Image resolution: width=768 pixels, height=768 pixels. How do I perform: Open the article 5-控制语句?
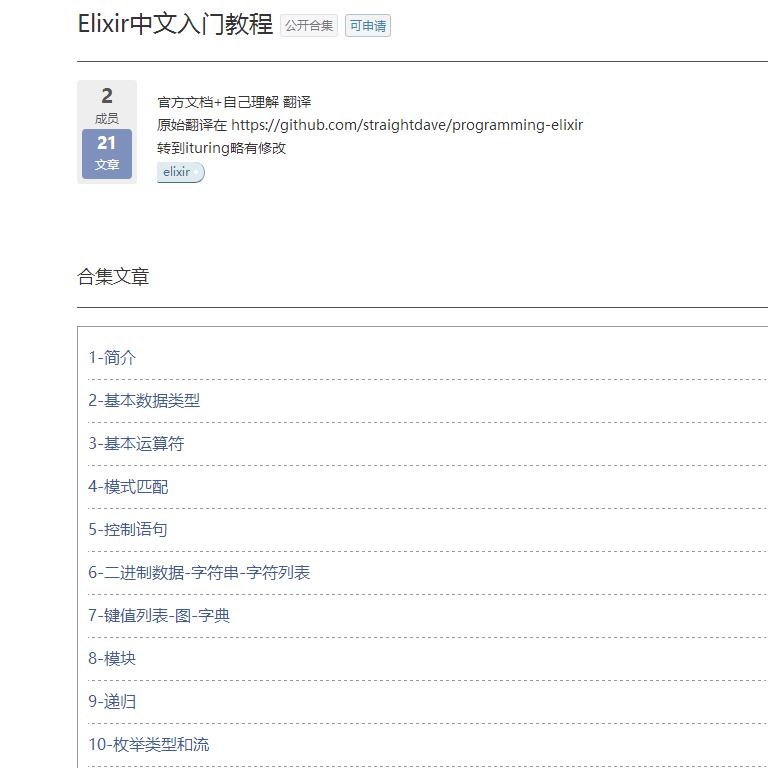pyautogui.click(x=128, y=530)
